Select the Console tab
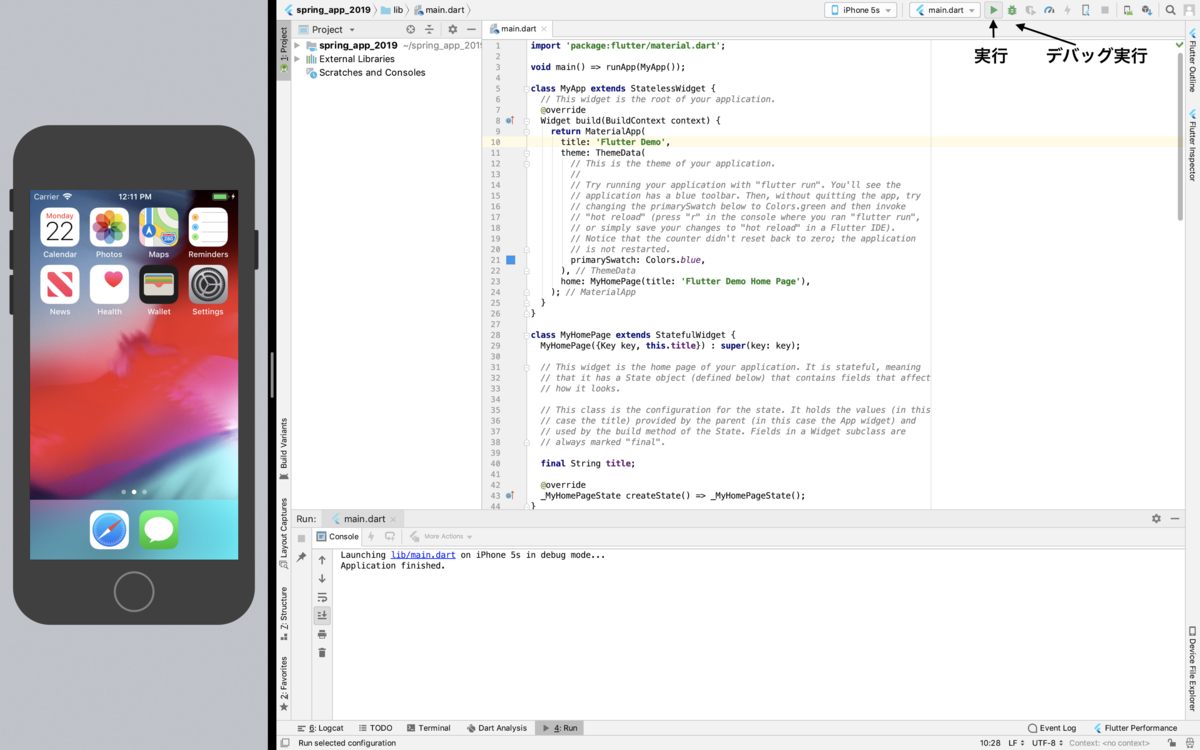This screenshot has height=750, width=1200. [x=338, y=537]
